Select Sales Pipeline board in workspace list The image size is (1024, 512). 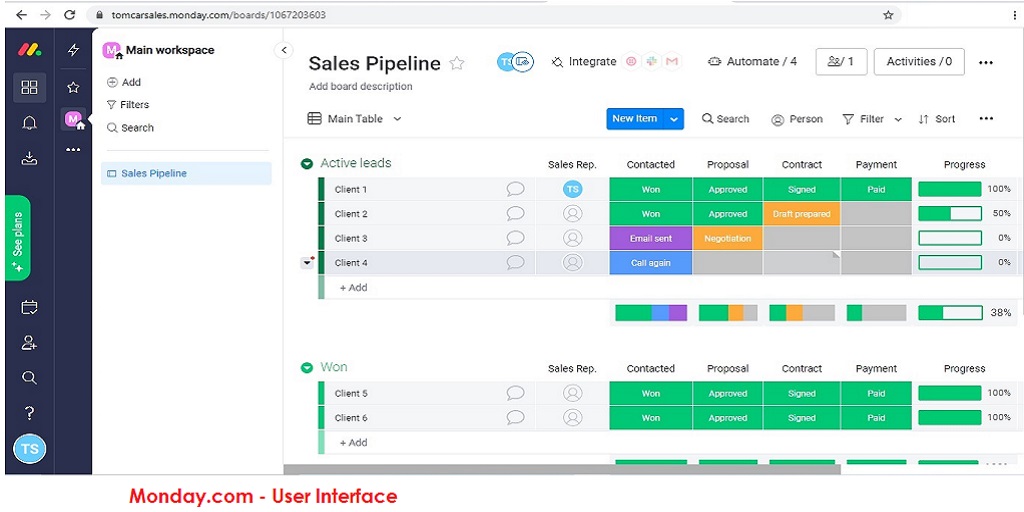tap(153, 174)
